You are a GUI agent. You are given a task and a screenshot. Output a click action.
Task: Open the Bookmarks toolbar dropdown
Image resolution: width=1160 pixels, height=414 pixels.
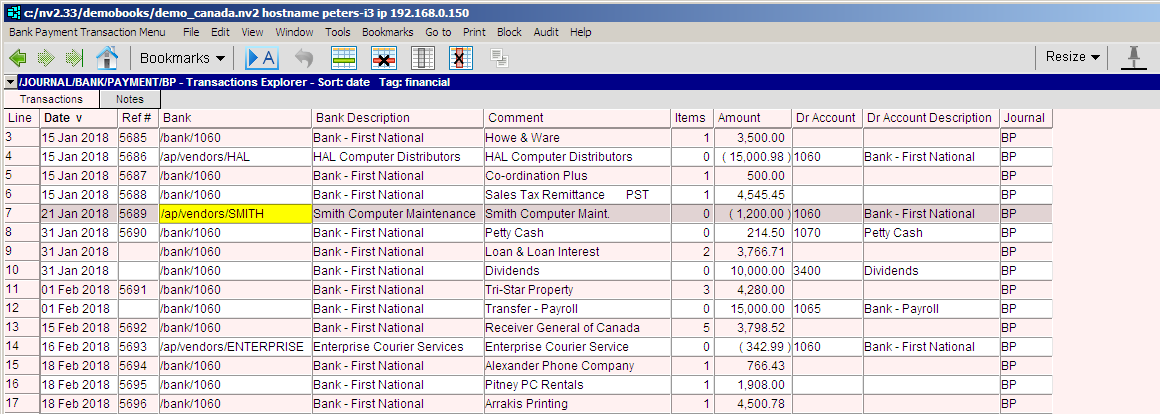click(x=182, y=57)
